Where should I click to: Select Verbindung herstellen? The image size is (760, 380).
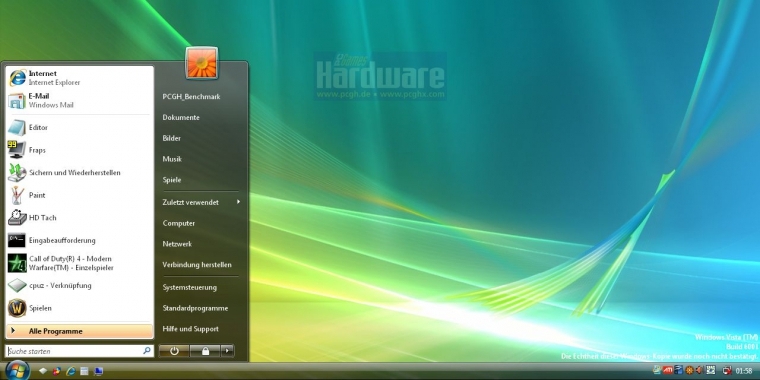(x=197, y=265)
